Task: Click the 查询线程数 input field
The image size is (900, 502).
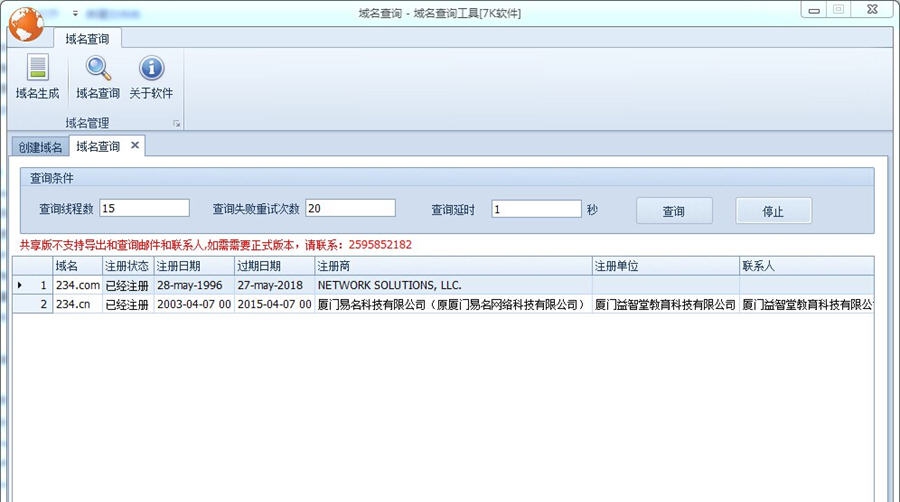Action: coord(145,208)
